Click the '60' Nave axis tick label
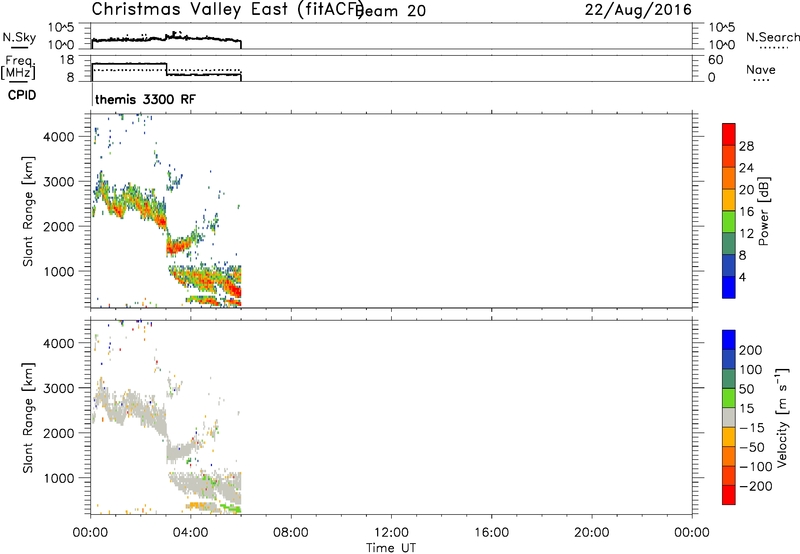This screenshot has width=800, height=554. pos(715,60)
